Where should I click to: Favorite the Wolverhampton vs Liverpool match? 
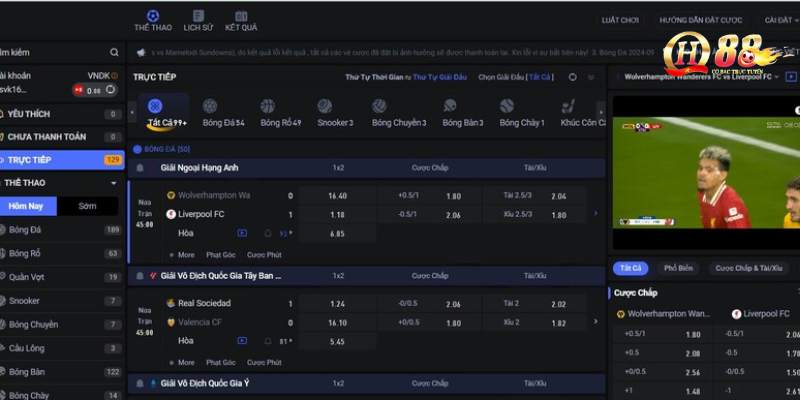point(268,233)
